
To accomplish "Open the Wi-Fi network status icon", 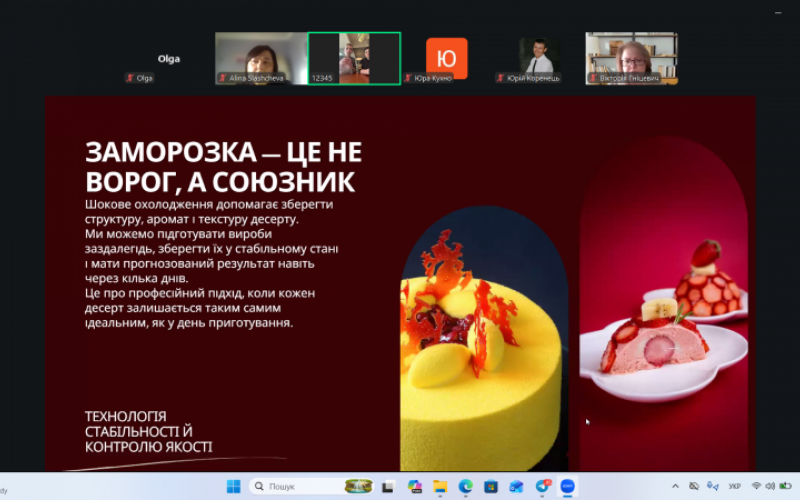I will click(756, 486).
